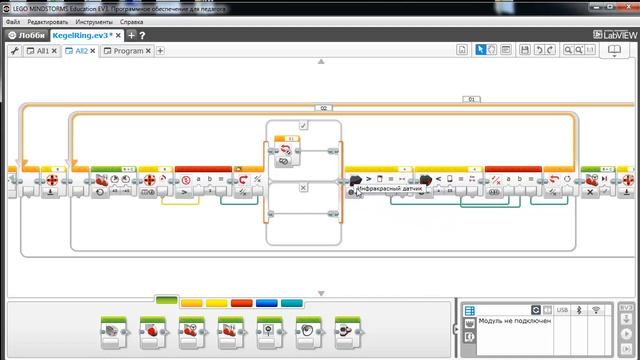Select the yellow sensor palette
Viewport: 640px width, 360px height.
(216, 303)
